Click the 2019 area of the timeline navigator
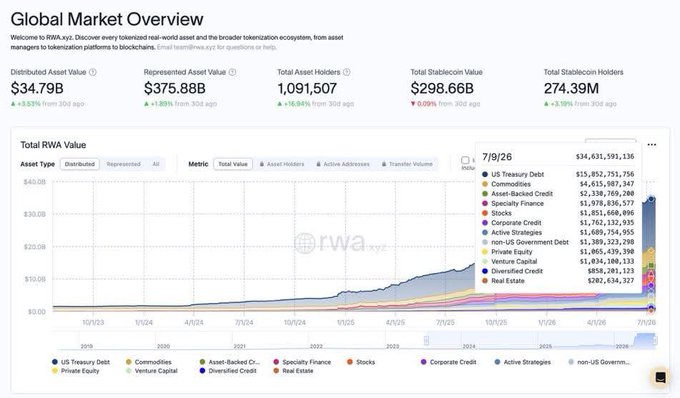This screenshot has height=398, width=680. (x=87, y=346)
